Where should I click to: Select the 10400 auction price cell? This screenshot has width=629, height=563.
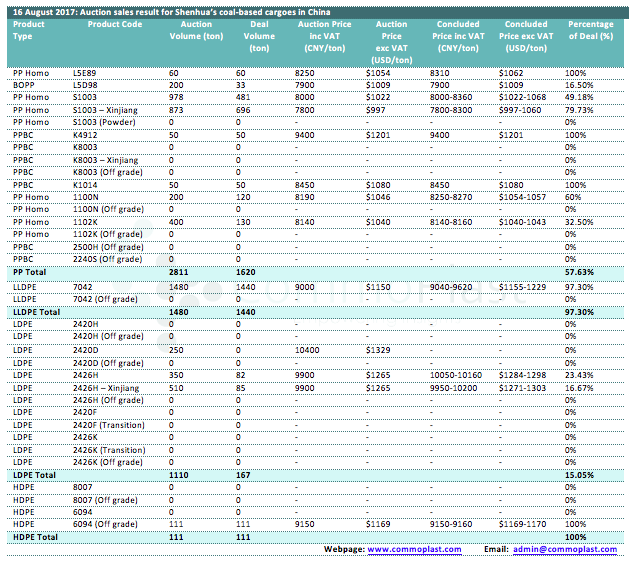coord(309,351)
